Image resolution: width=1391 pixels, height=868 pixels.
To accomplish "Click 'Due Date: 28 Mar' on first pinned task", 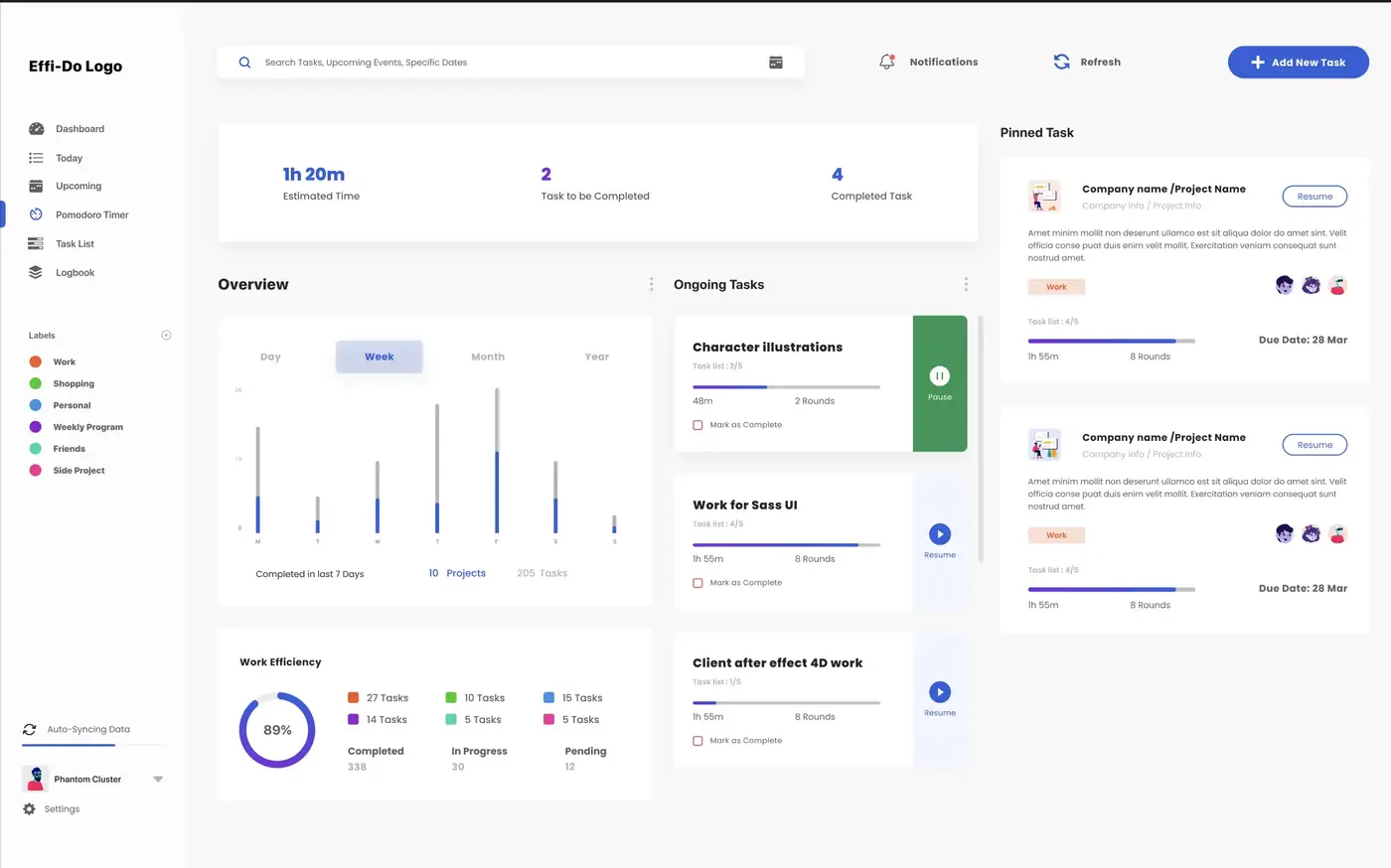I will point(1303,340).
